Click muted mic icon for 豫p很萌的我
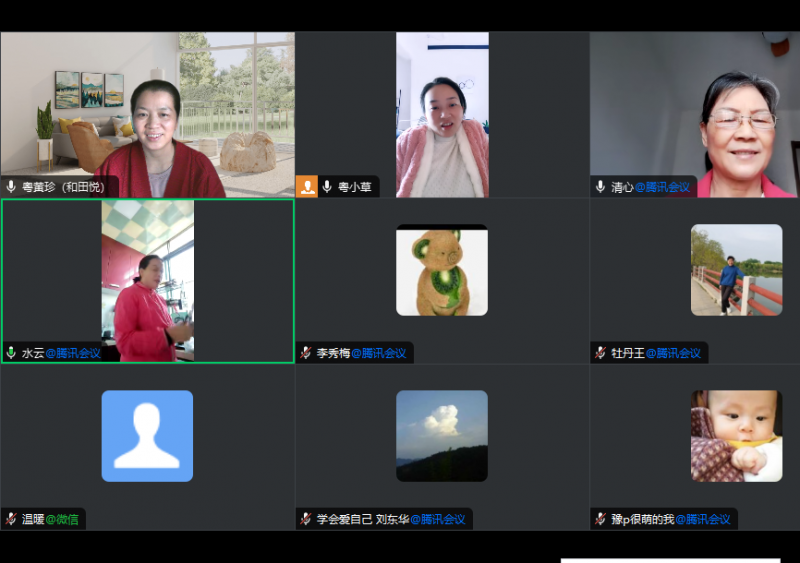Screen dimensions: 800x563 pos(601,519)
